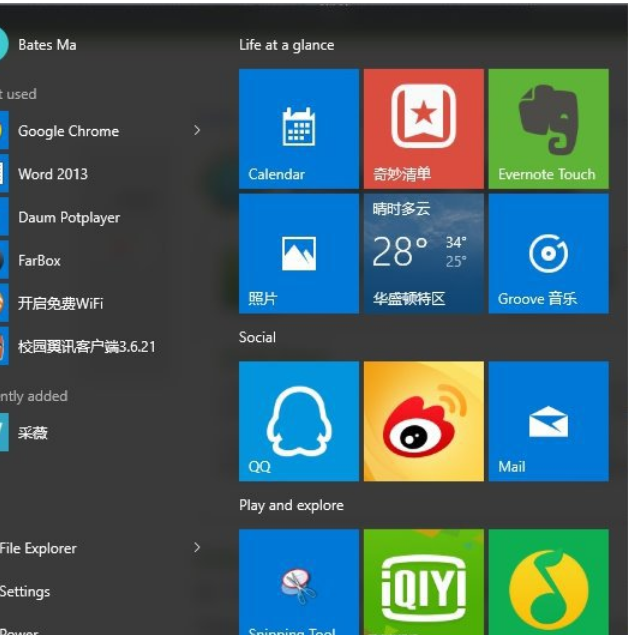The width and height of the screenshot is (628, 635).
Task: Open the iQIYI green tile
Action: point(424,582)
